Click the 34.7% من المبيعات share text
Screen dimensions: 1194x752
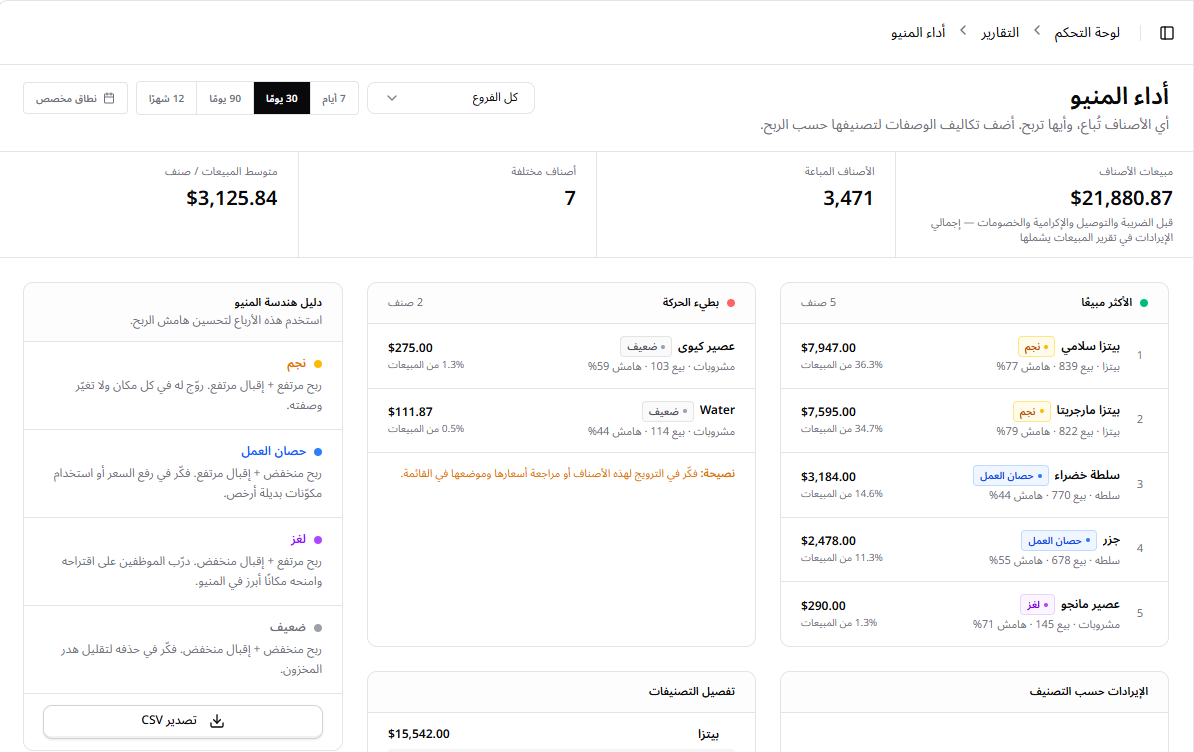pos(841,429)
